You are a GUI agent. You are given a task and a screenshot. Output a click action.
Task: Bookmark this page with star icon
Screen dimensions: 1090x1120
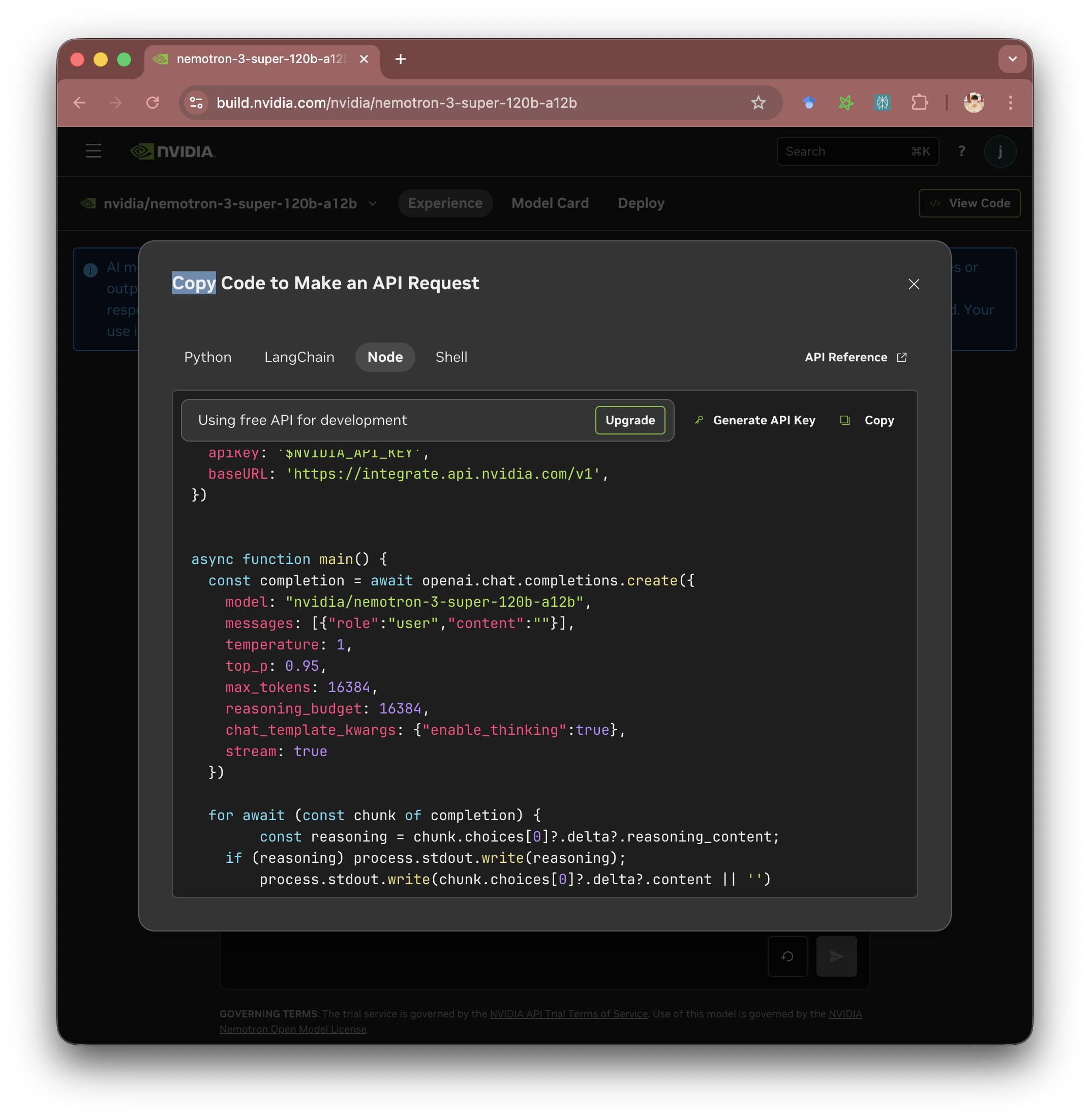[758, 103]
